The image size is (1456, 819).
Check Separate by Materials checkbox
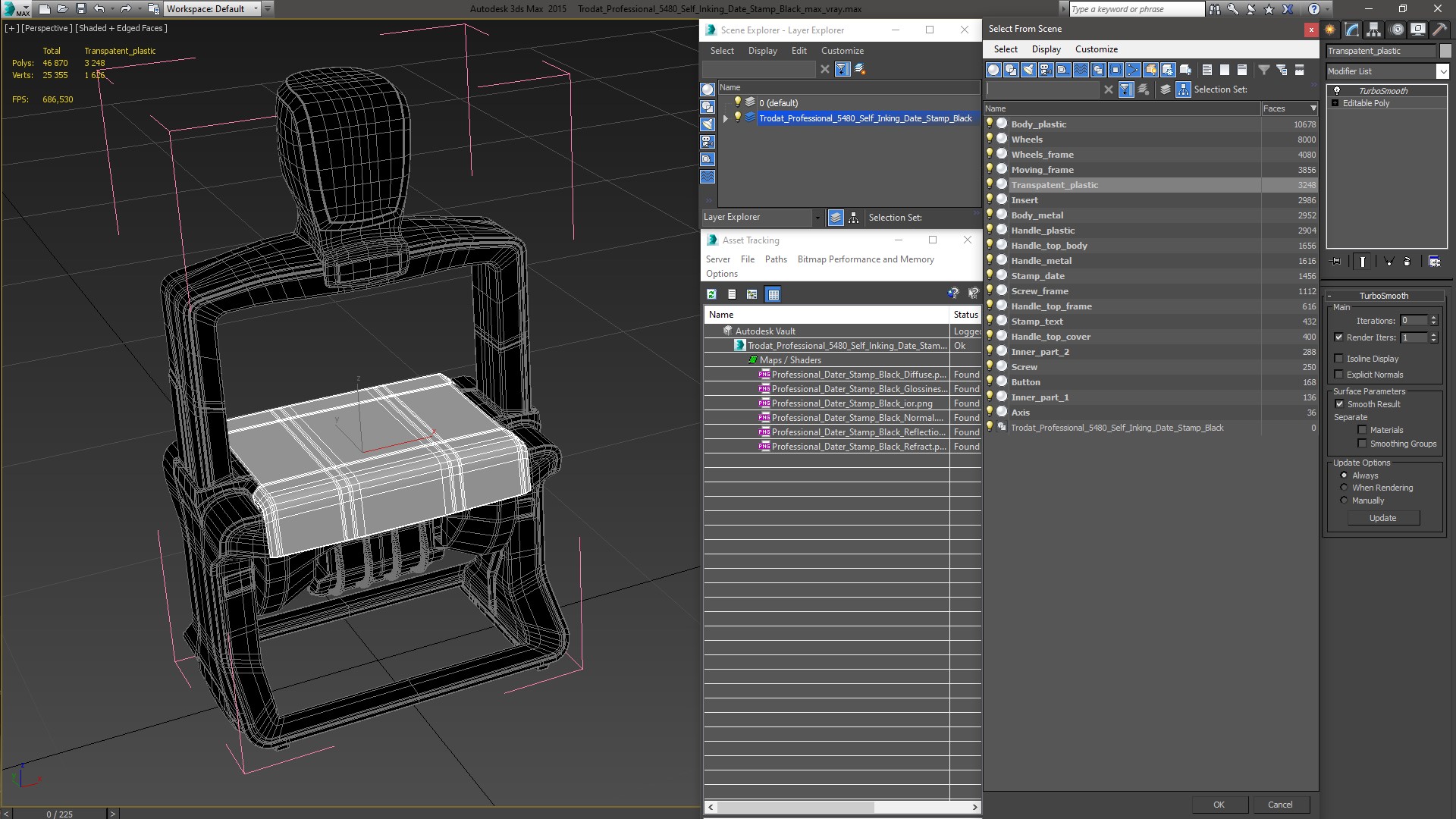(x=1362, y=430)
